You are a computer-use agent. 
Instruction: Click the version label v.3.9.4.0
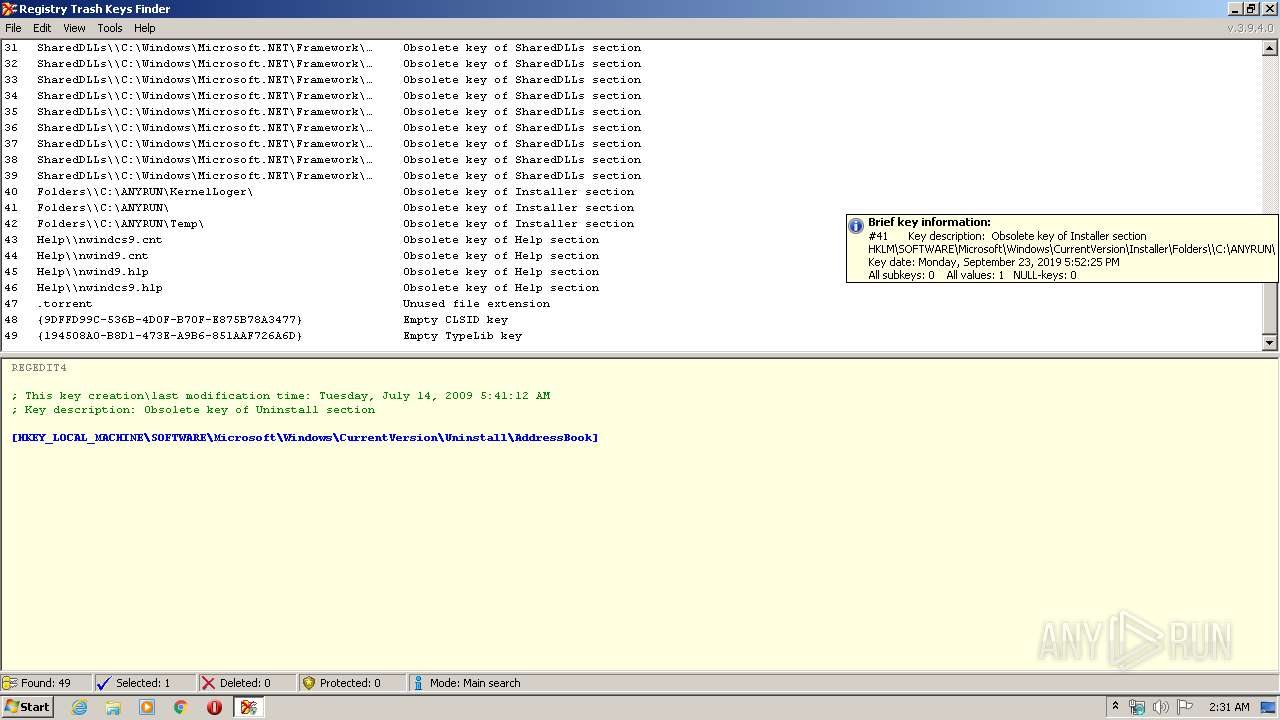click(x=1252, y=28)
